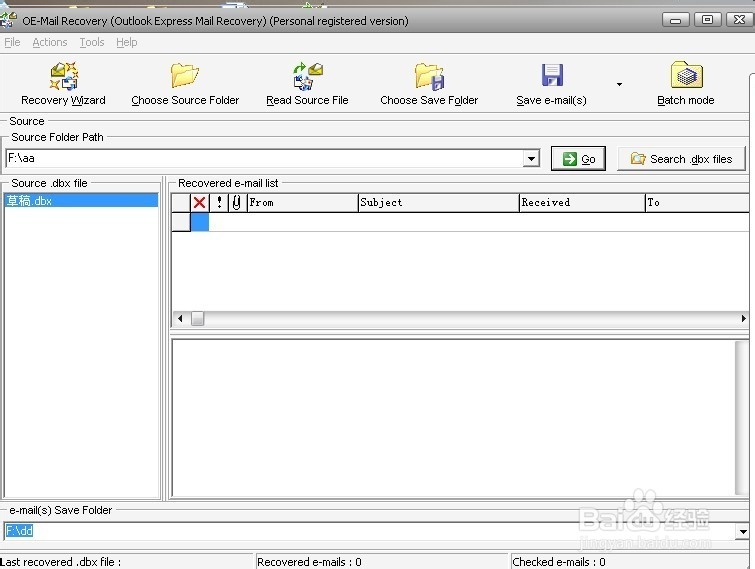Expand the Source Folder Path dropdown

(531, 158)
